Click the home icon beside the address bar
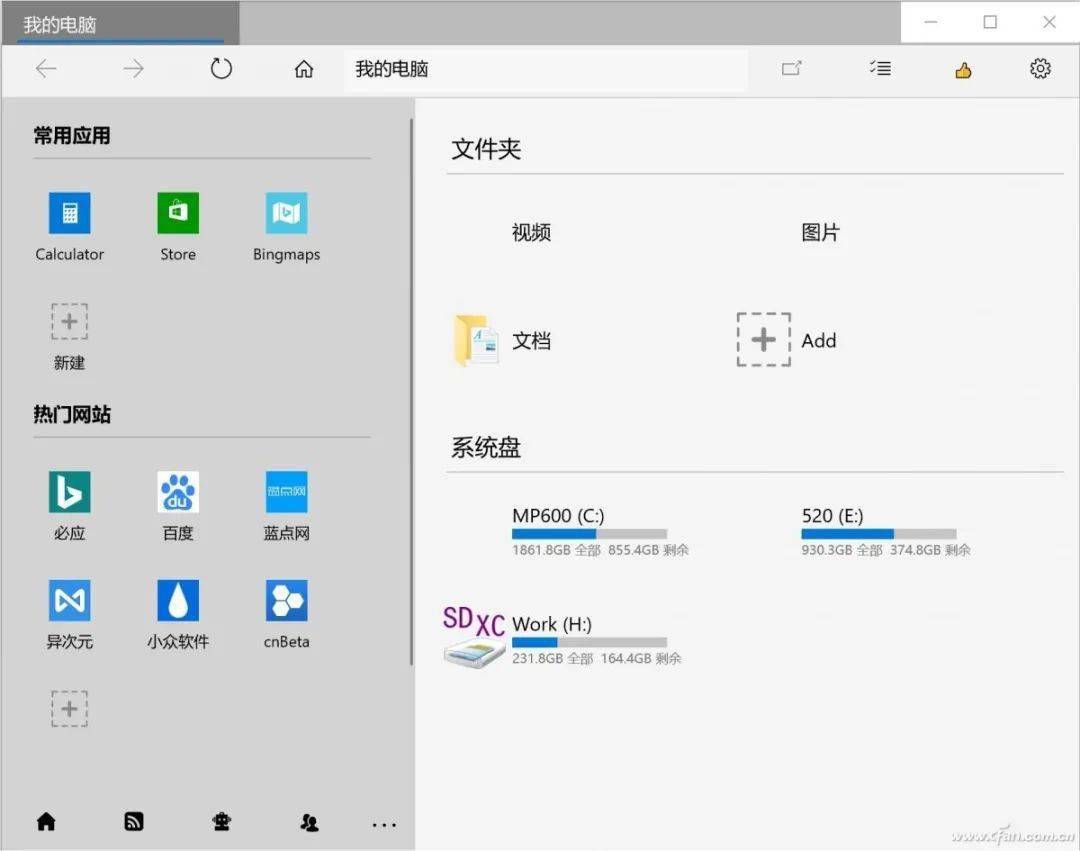 click(x=304, y=69)
